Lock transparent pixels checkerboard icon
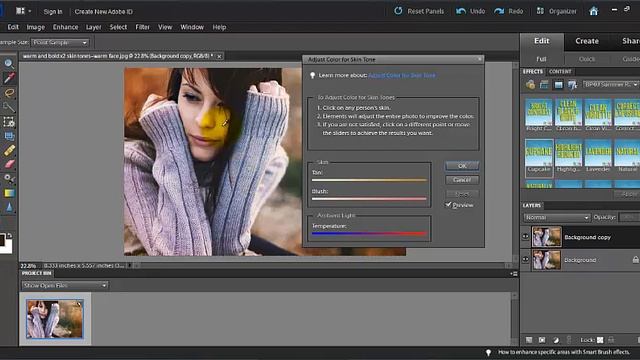The height and width of the screenshot is (360, 640). click(x=600, y=340)
